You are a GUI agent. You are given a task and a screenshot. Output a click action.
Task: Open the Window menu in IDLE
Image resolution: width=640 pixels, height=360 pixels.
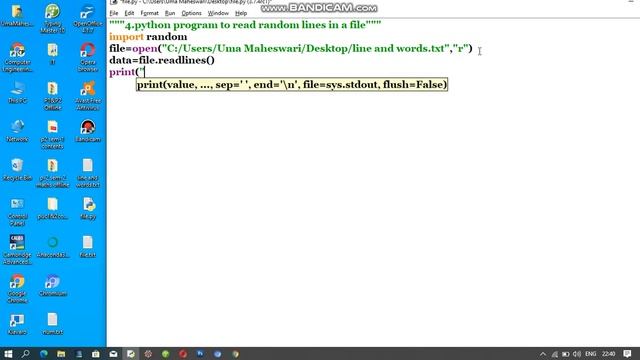(x=218, y=13)
